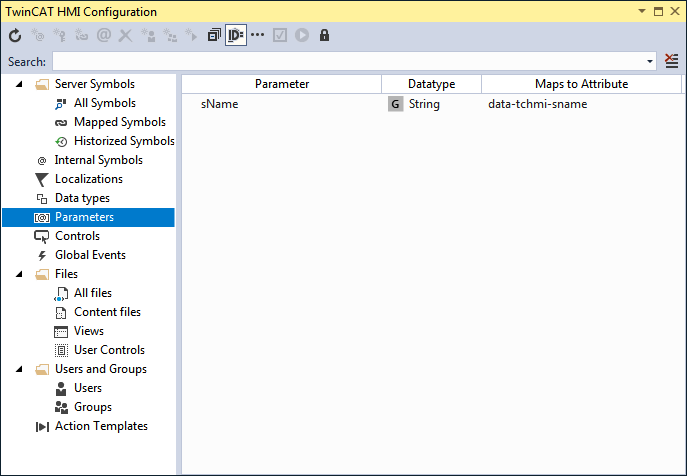
Task: Select Action Templates tree item
Action: coord(101,426)
